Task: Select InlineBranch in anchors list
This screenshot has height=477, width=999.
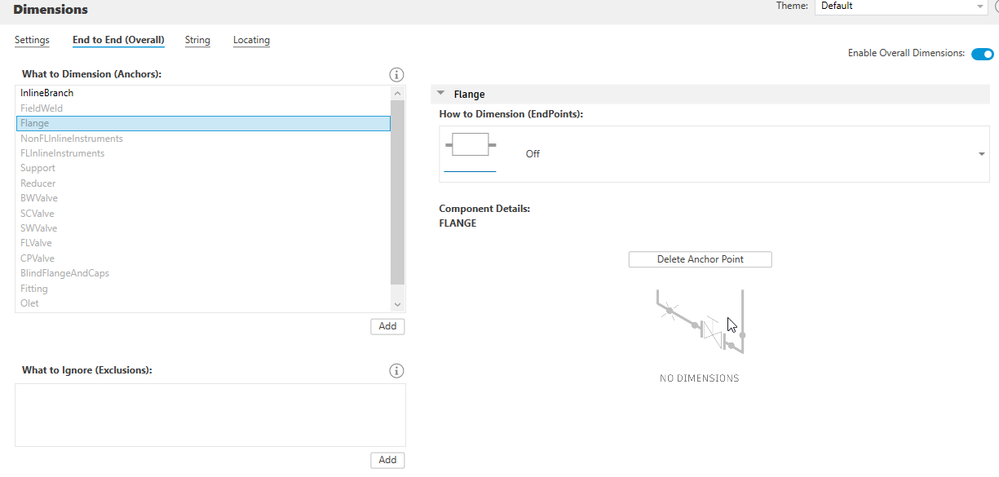Action: pos(203,93)
